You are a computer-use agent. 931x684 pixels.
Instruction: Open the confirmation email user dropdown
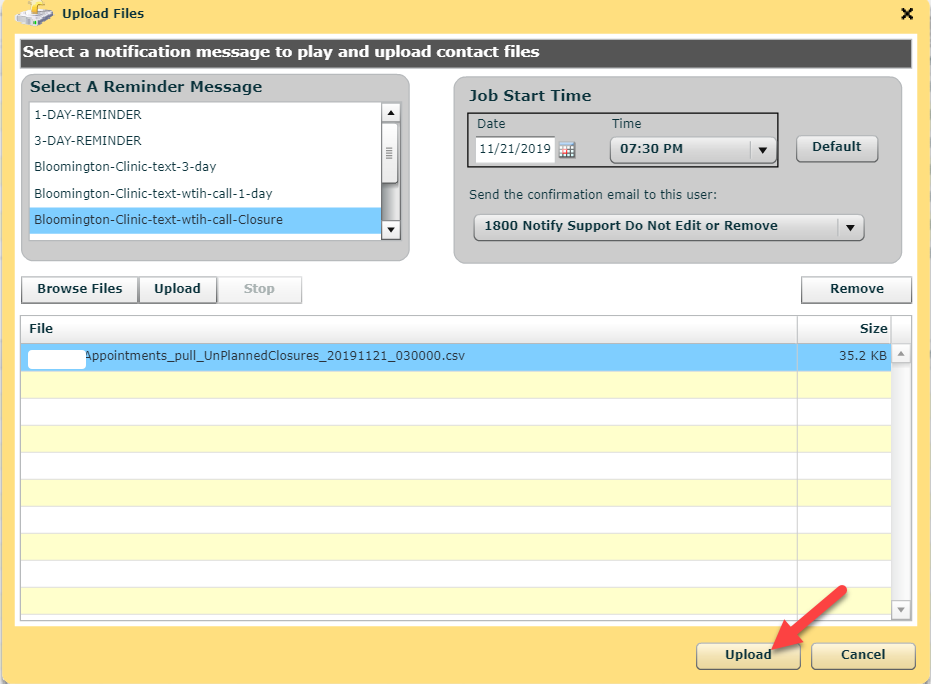(850, 227)
